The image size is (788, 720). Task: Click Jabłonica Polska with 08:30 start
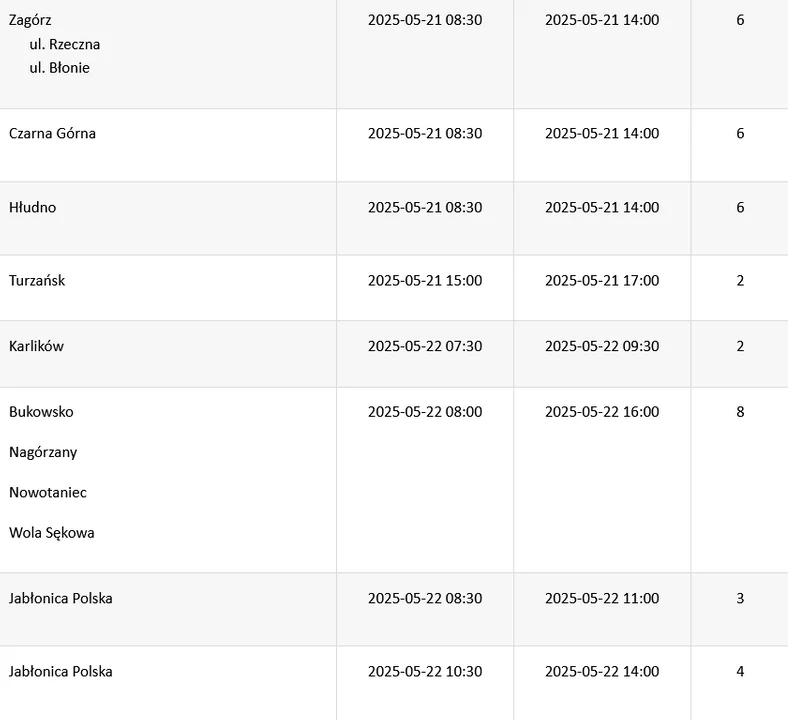click(x=61, y=598)
